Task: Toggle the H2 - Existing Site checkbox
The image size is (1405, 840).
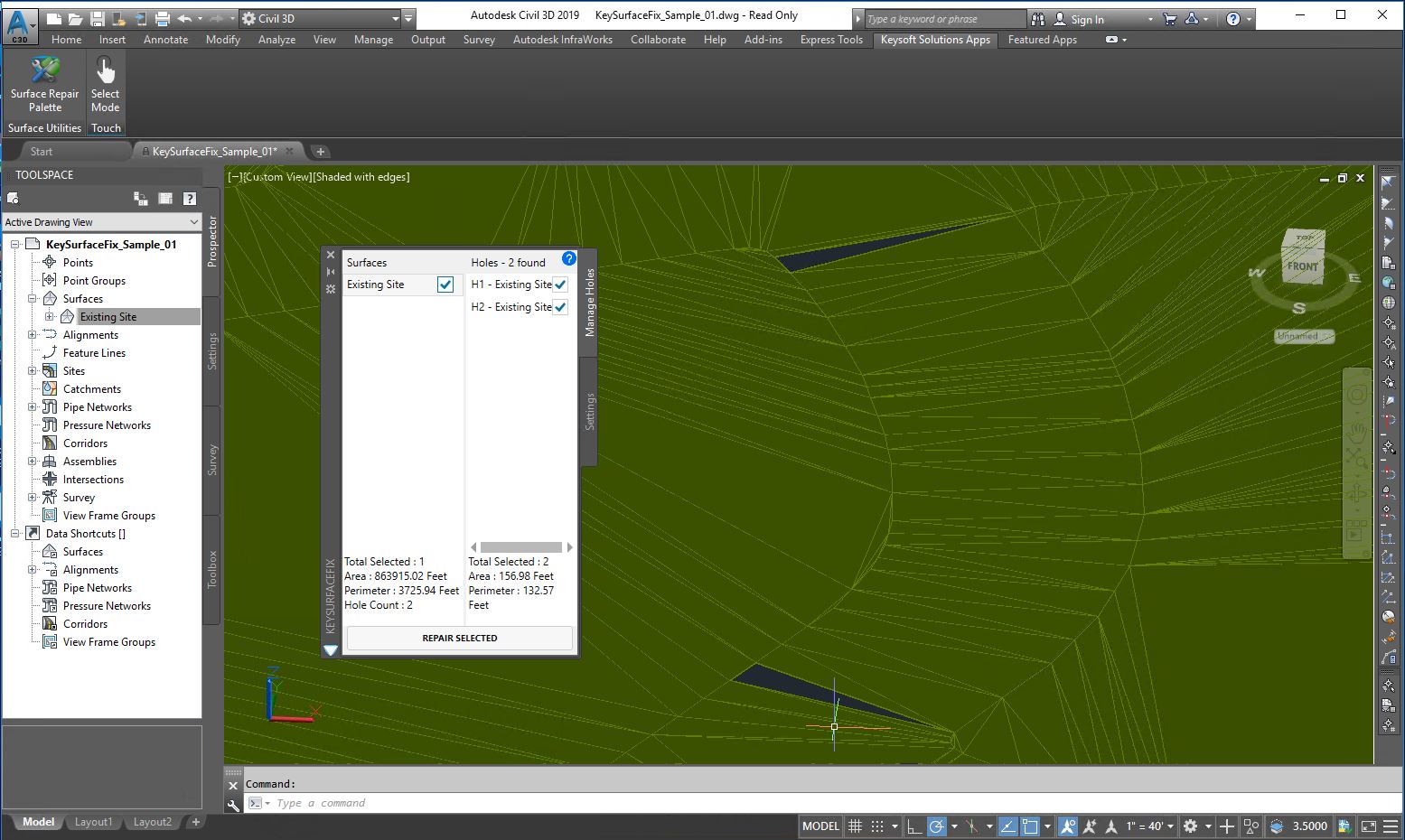Action: pos(560,307)
